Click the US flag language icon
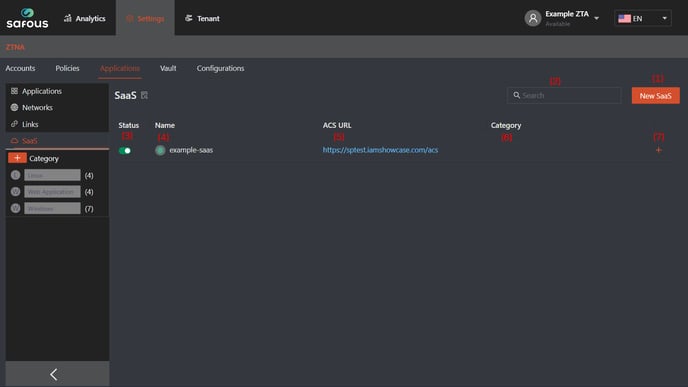 pyautogui.click(x=624, y=18)
